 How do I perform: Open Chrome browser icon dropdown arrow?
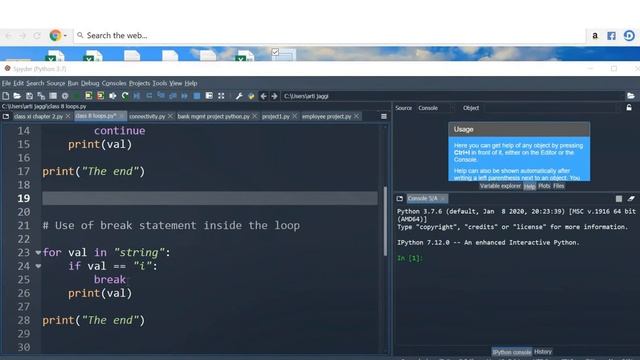coord(65,36)
